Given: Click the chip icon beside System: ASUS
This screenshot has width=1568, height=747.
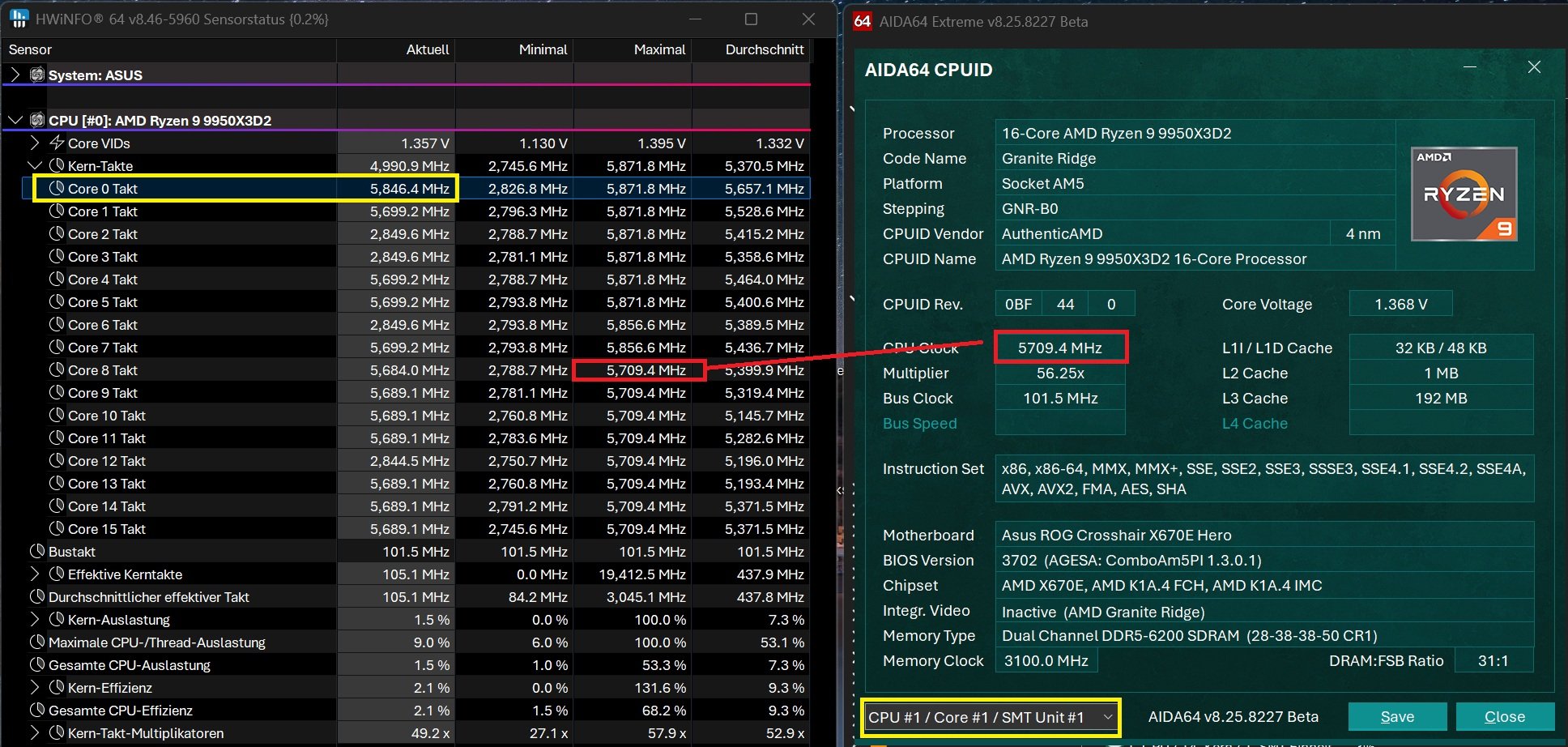Looking at the screenshot, I should [x=36, y=75].
